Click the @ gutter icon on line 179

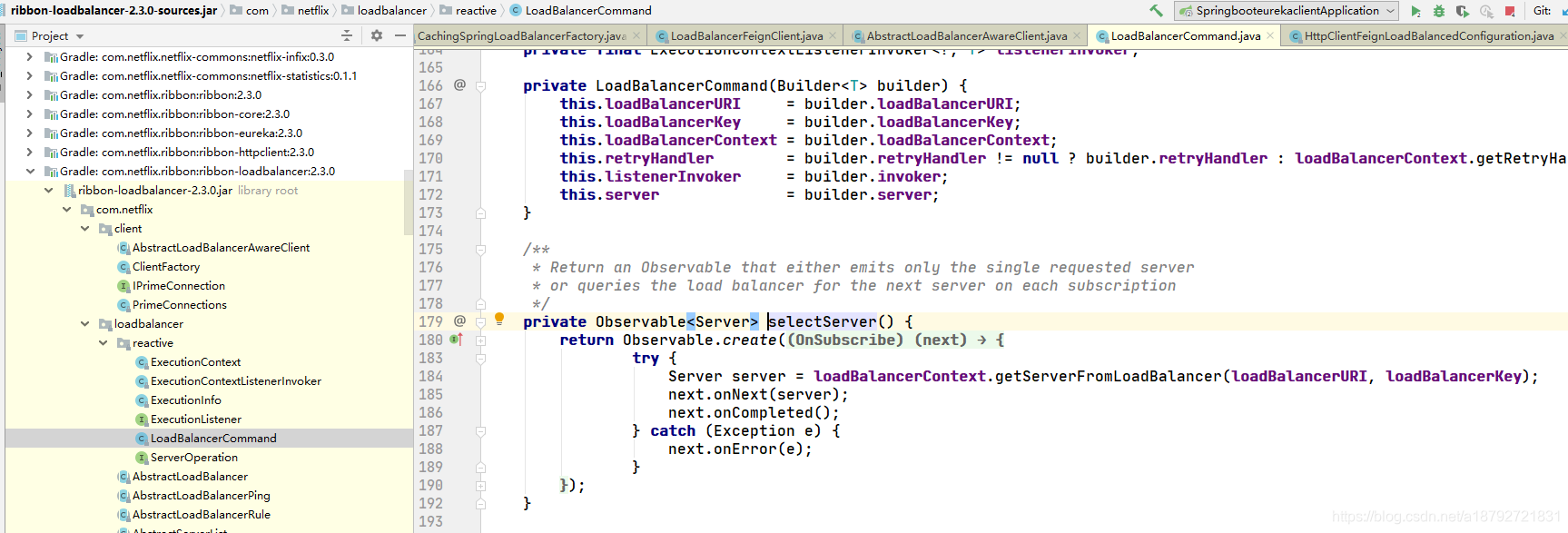459,321
